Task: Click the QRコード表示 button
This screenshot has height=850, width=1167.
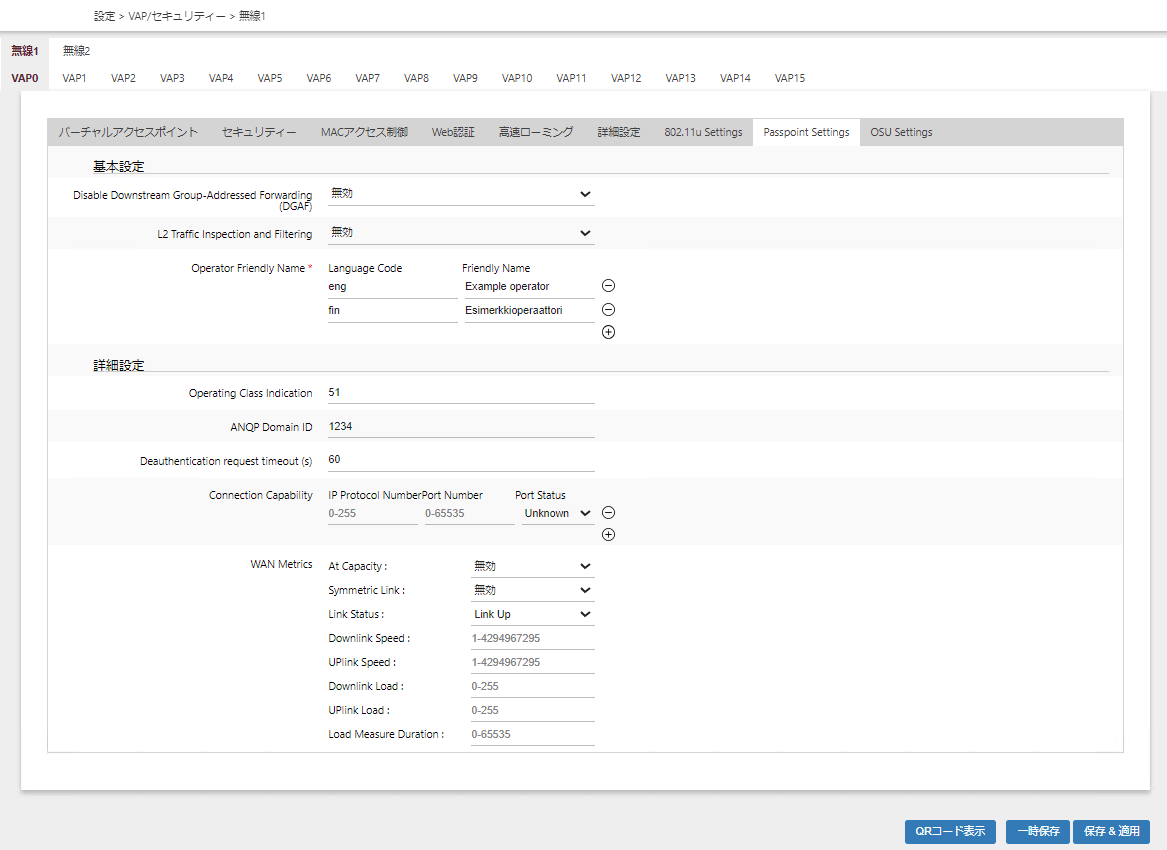Action: (x=950, y=831)
